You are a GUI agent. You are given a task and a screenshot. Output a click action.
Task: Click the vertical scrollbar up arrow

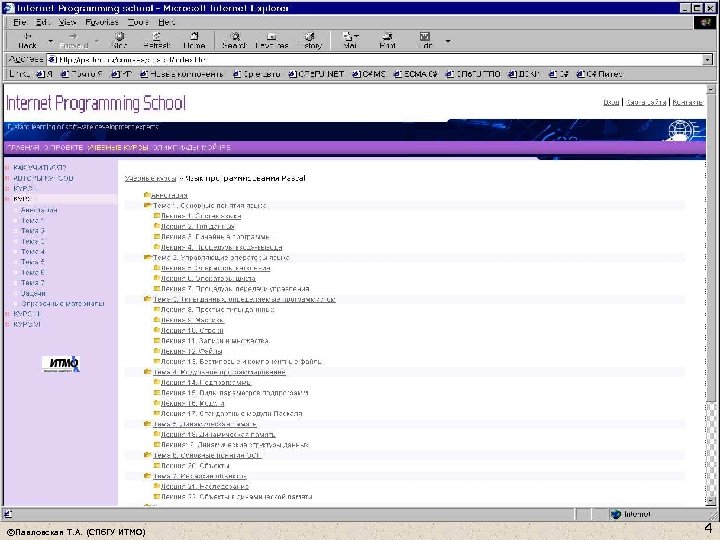710,89
